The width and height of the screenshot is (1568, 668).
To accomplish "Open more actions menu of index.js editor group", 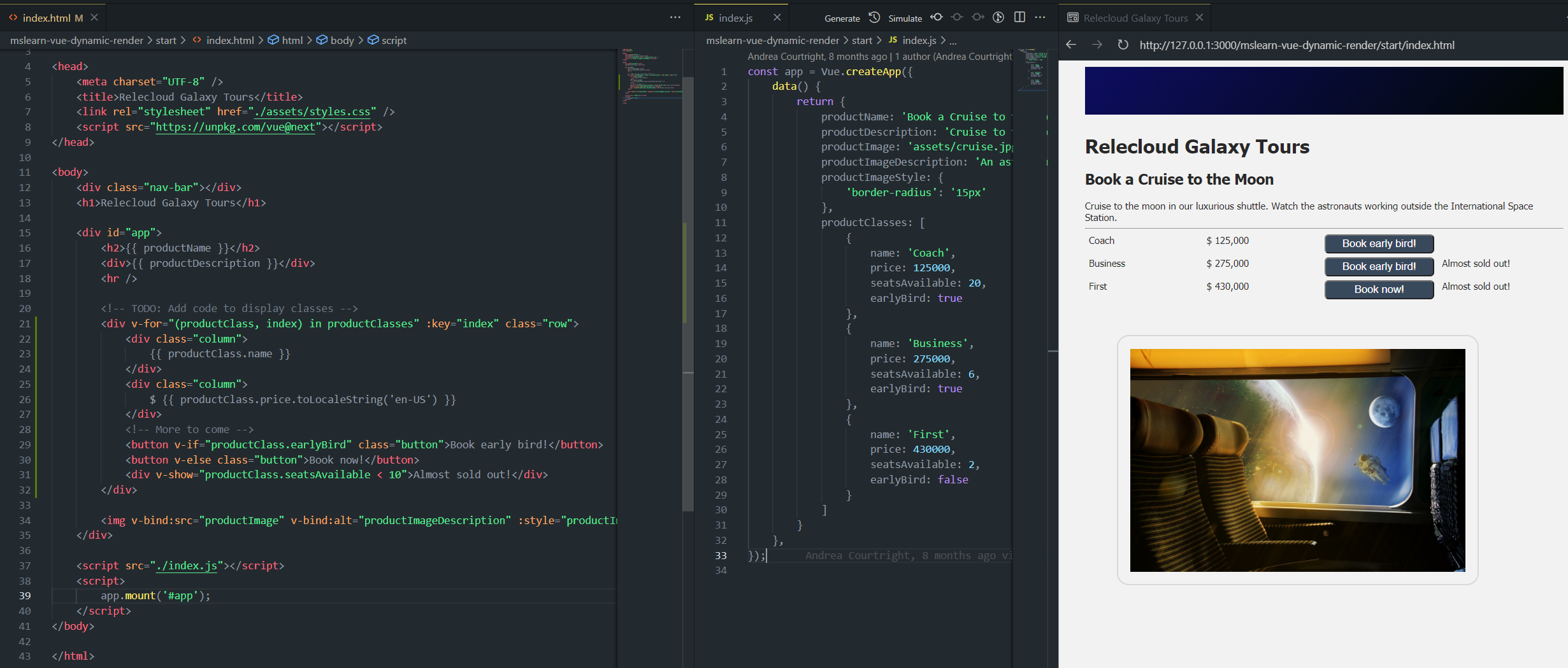I will pos(1040,18).
